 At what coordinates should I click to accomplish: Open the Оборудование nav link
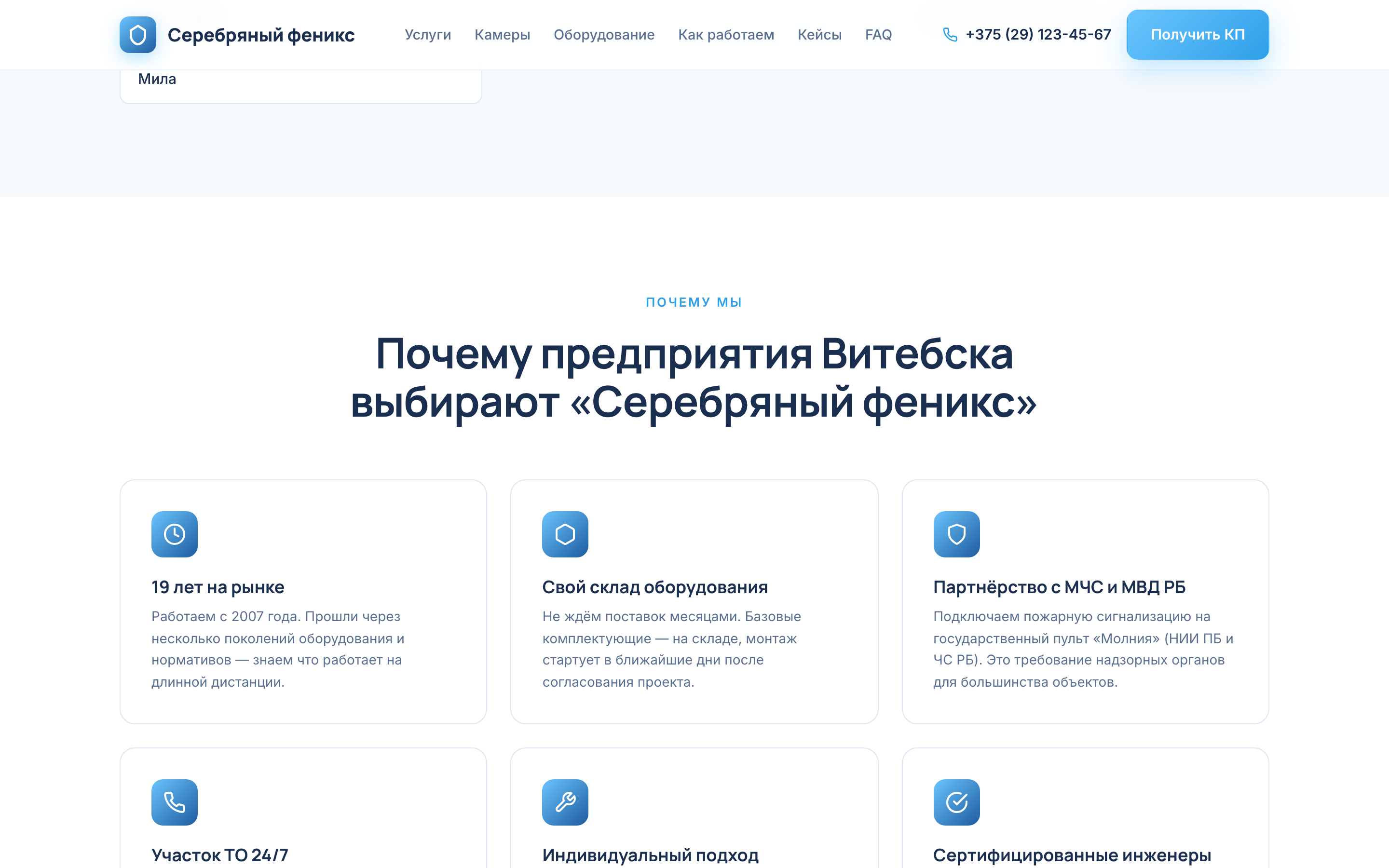[x=604, y=34]
